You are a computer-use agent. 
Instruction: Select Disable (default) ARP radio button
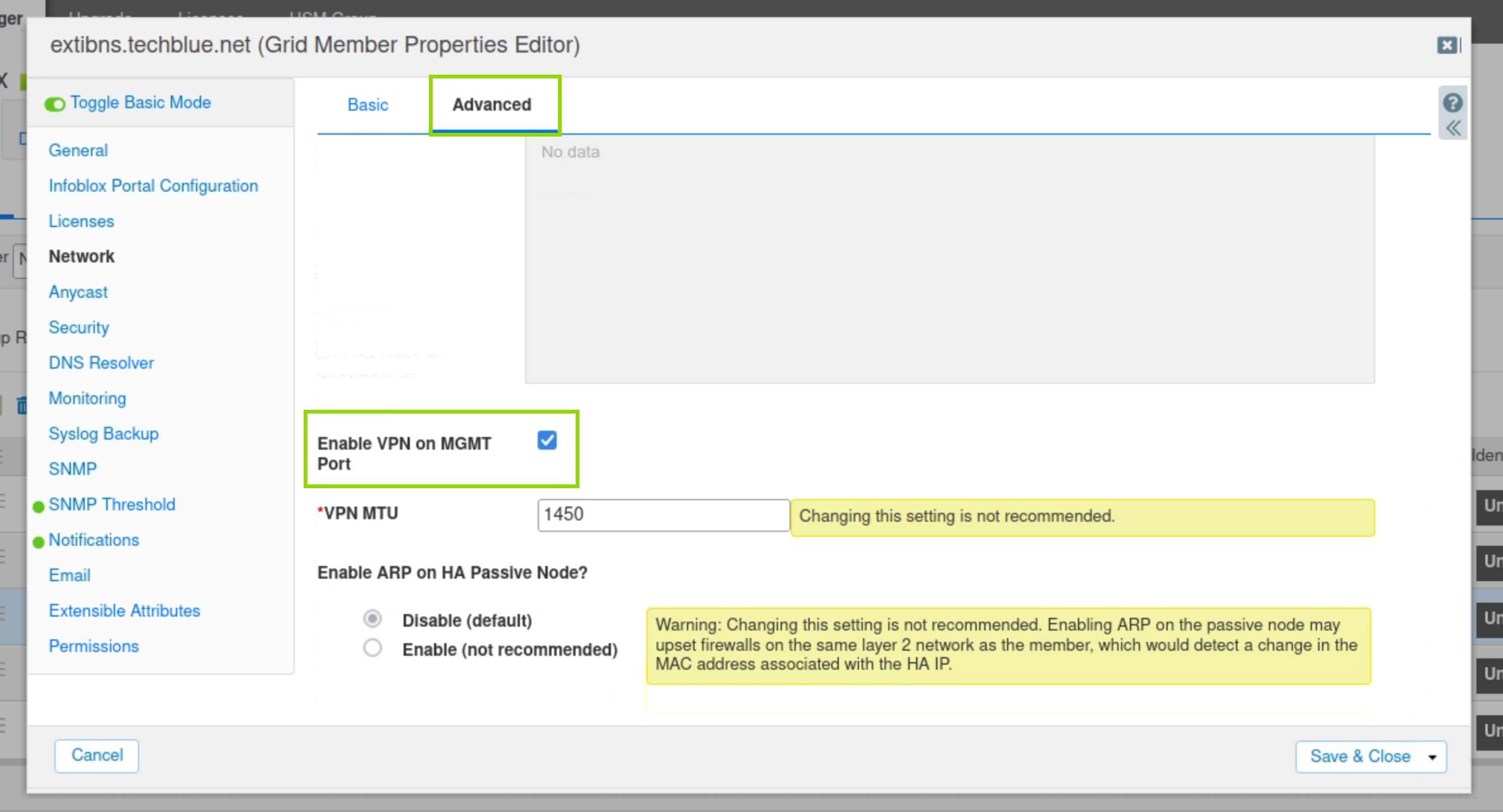[373, 618]
